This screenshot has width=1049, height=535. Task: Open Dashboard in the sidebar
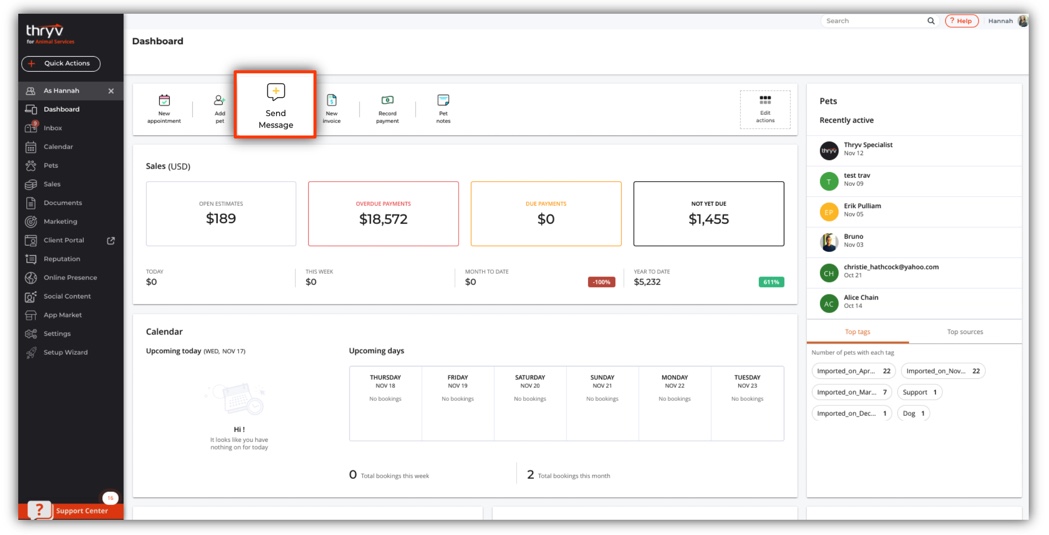tap(62, 109)
